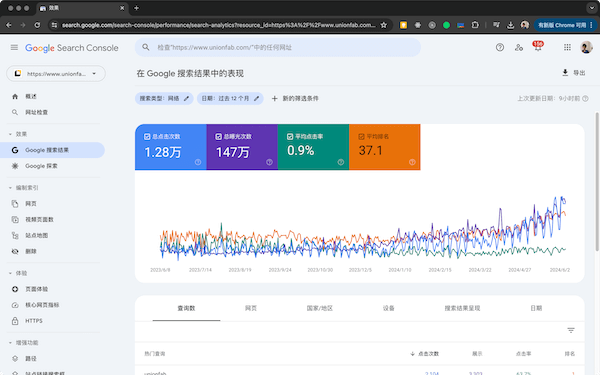Click the page vertical scrollbar
The width and height of the screenshot is (600, 375).
coord(597,182)
